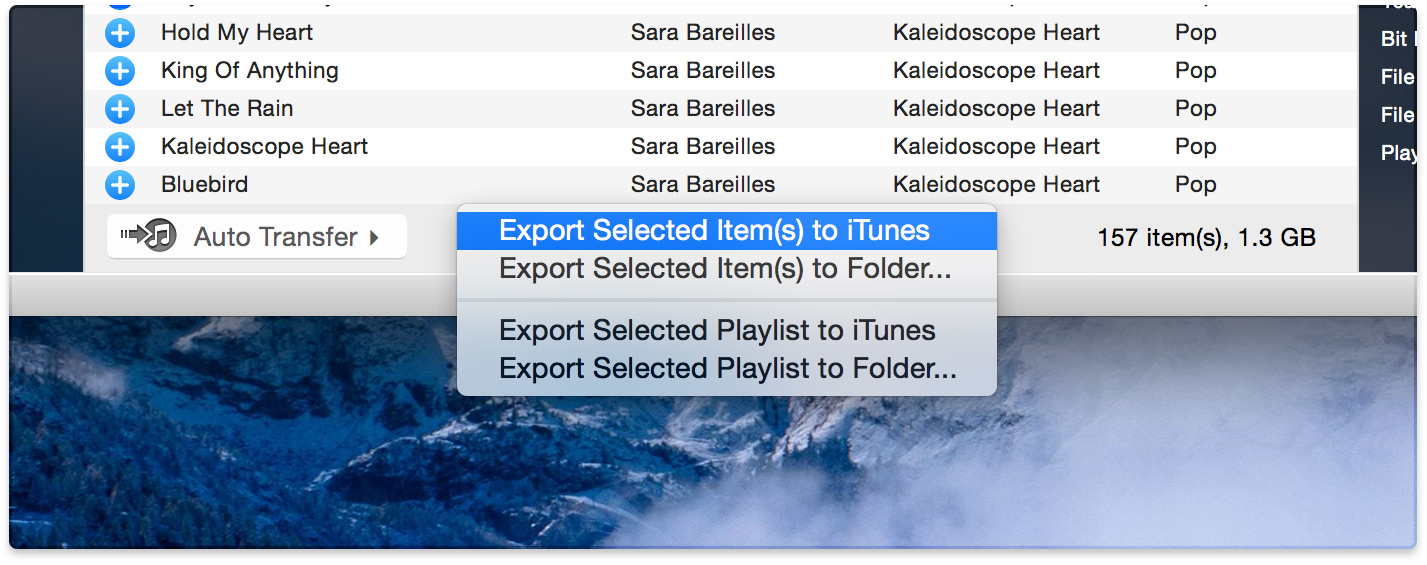Click the plus icon beside Bluebird
The height and width of the screenshot is (565, 1427).
tap(120, 185)
